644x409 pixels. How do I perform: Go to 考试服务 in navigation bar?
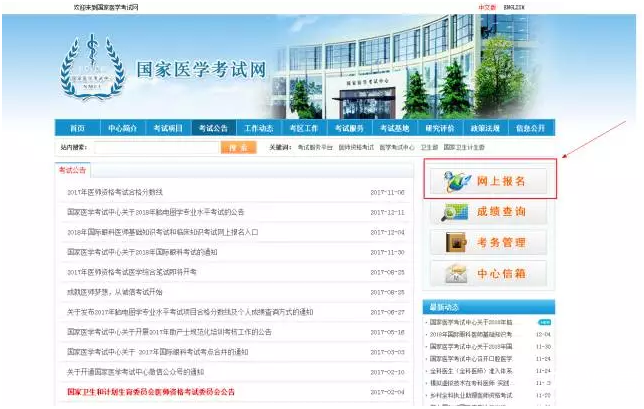348,129
